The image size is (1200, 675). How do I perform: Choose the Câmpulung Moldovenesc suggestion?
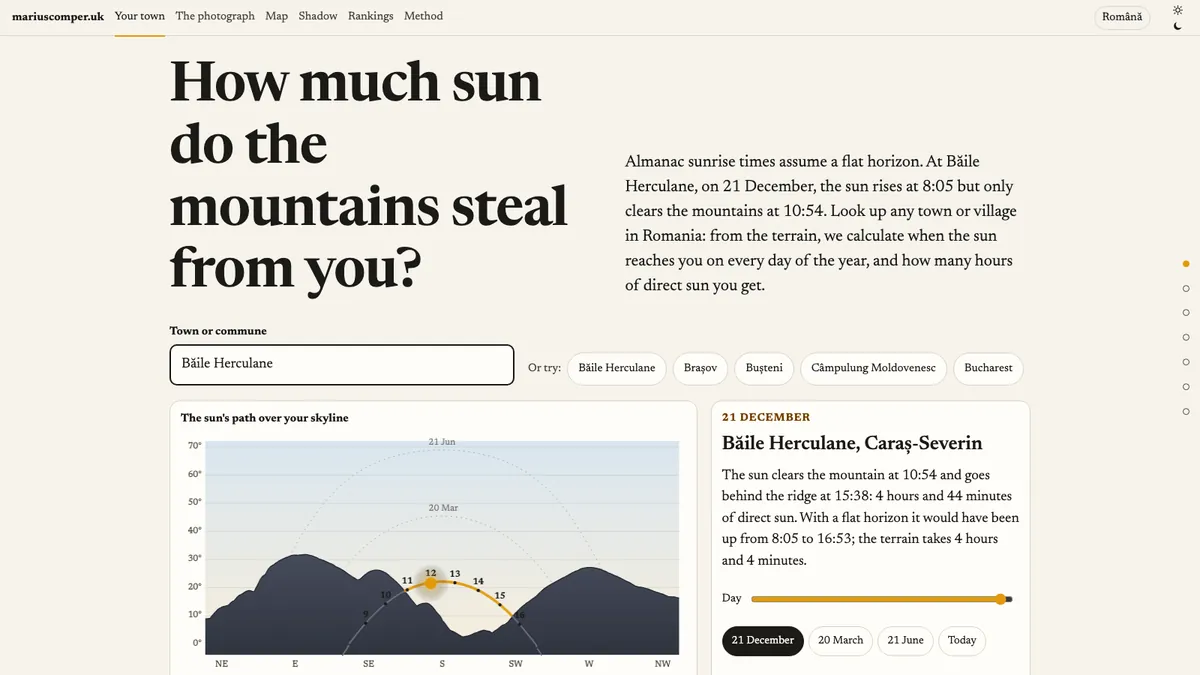(x=874, y=368)
